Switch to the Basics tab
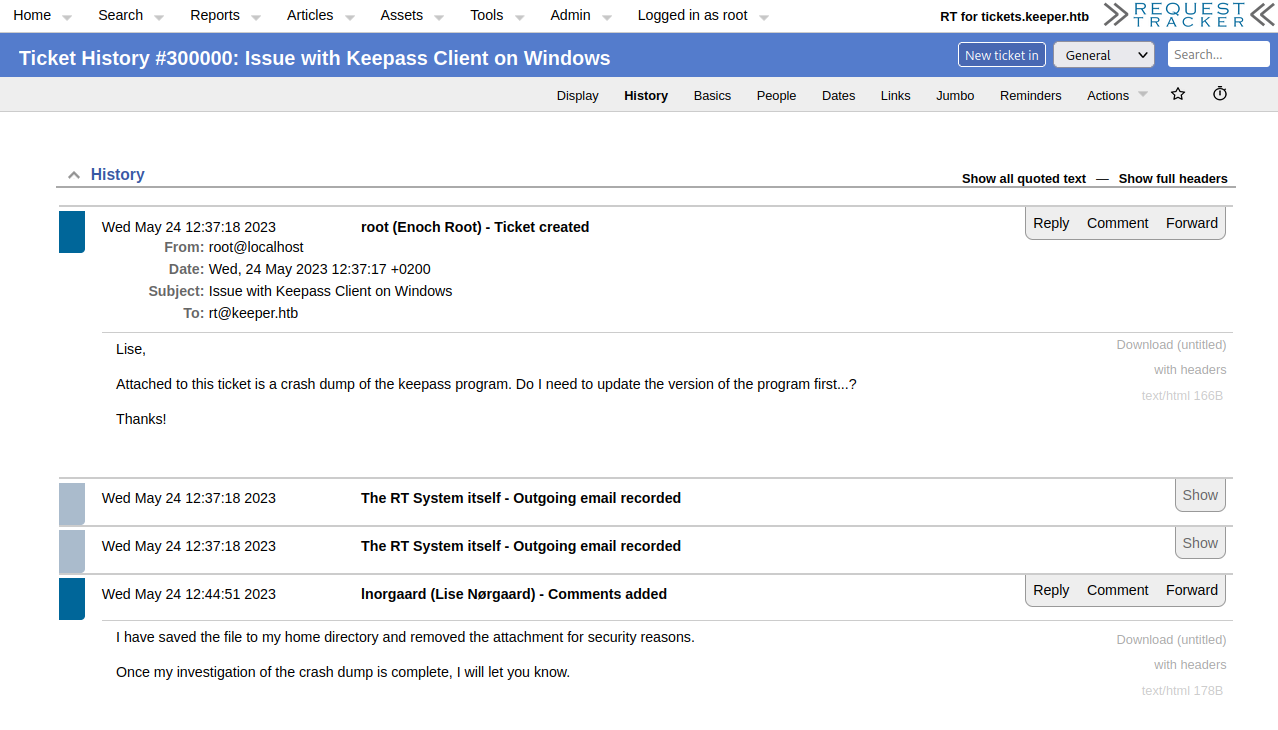Viewport: 1278px width, 730px height. point(712,96)
